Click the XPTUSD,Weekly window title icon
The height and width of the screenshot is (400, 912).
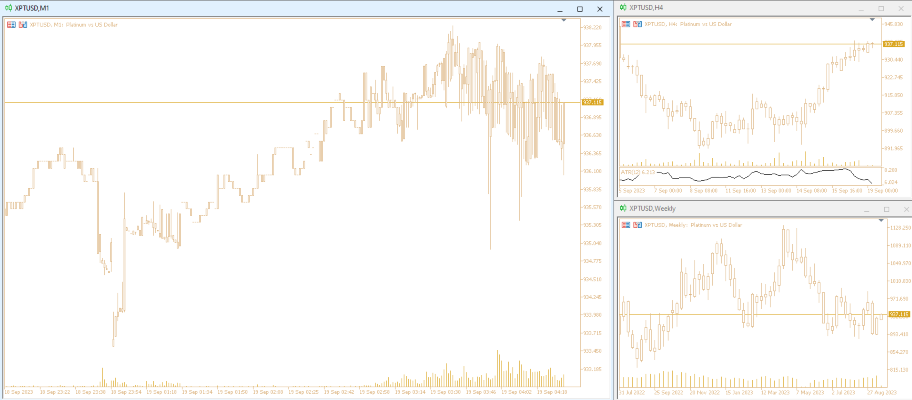click(622, 208)
